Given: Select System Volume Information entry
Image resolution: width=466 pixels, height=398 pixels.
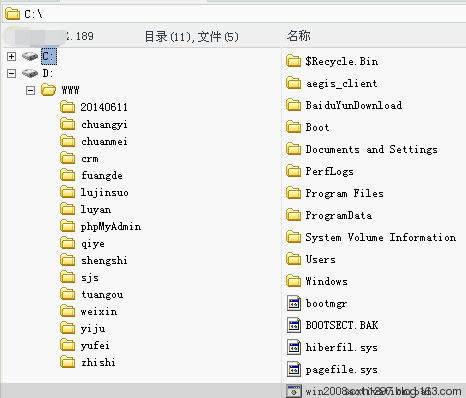Looking at the screenshot, I should click(x=381, y=237).
